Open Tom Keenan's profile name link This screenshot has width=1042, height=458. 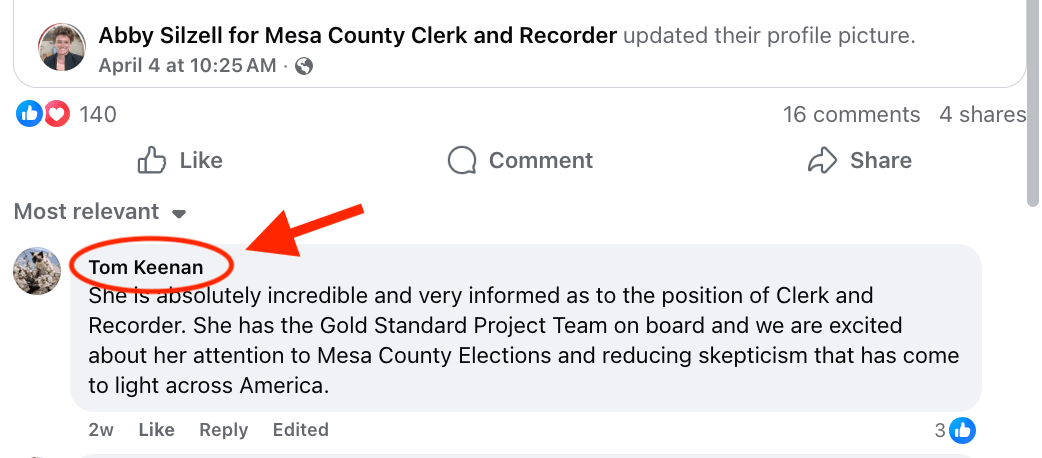[x=146, y=267]
